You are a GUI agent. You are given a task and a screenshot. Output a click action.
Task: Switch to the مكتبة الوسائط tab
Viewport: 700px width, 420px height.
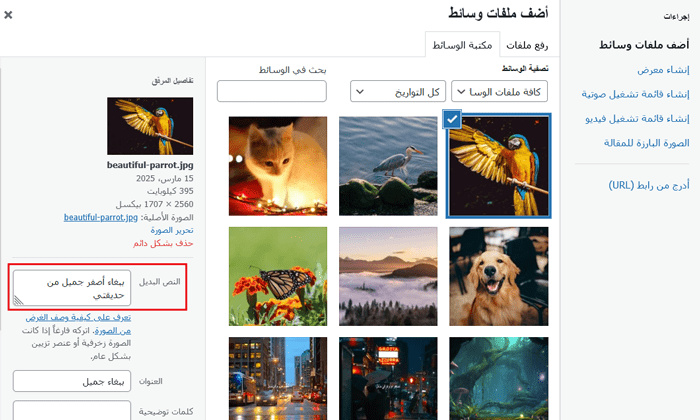[462, 45]
